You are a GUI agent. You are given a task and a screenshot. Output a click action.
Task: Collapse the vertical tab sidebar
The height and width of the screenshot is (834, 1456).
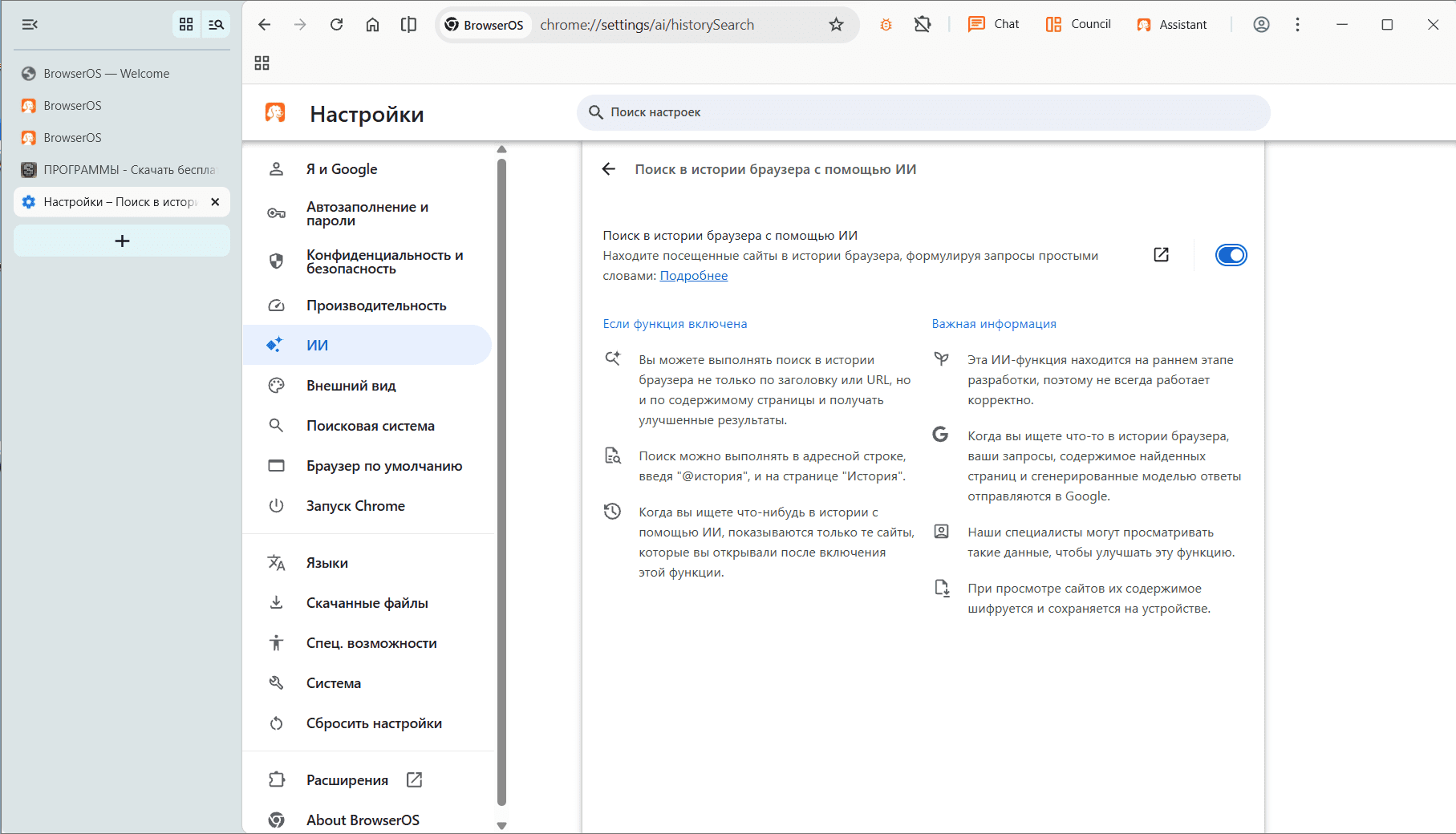[x=30, y=25]
